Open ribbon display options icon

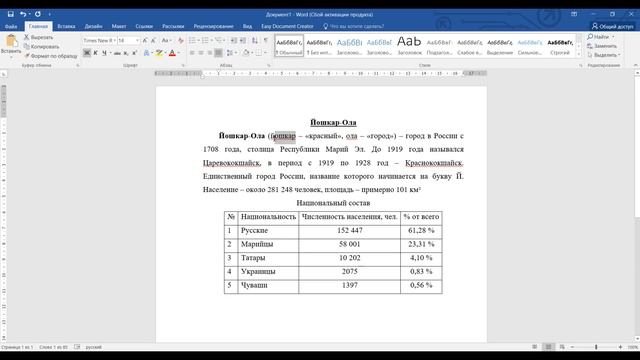(574, 14)
